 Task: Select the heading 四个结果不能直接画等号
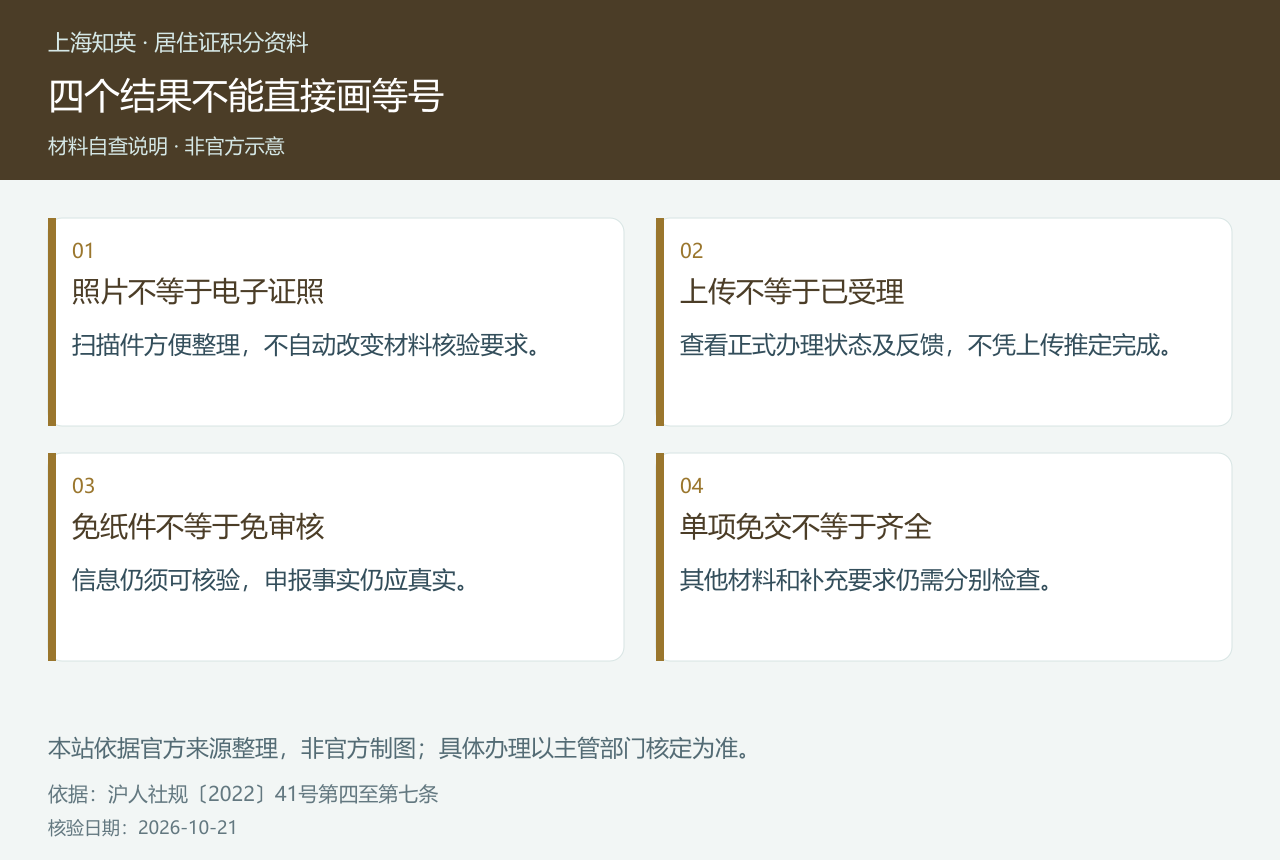(x=246, y=96)
